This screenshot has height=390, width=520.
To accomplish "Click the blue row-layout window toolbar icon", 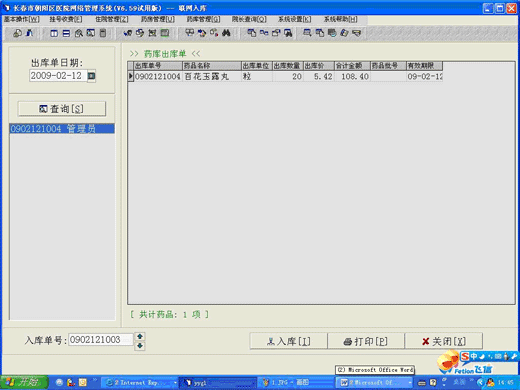I will click(x=66, y=33).
